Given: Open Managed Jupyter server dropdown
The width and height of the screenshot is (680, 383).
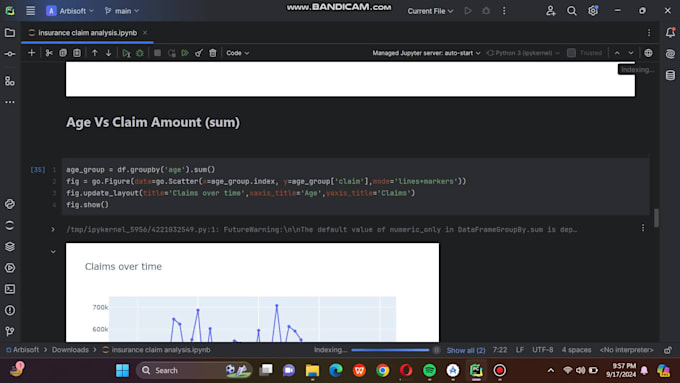Looking at the screenshot, I should (x=426, y=53).
